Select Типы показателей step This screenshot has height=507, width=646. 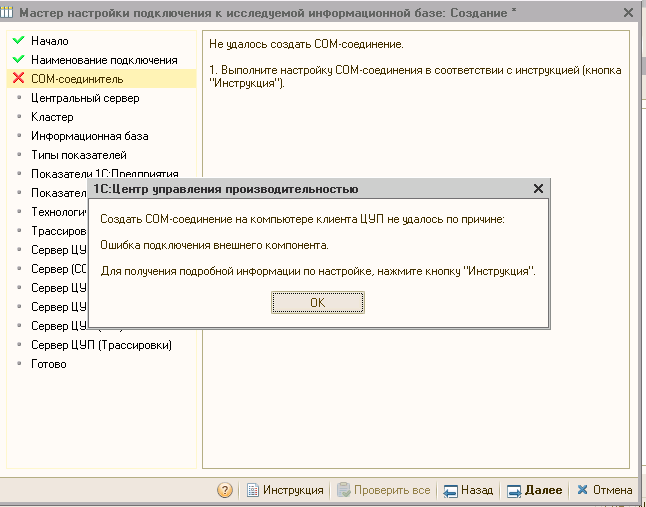[x=101, y=155]
